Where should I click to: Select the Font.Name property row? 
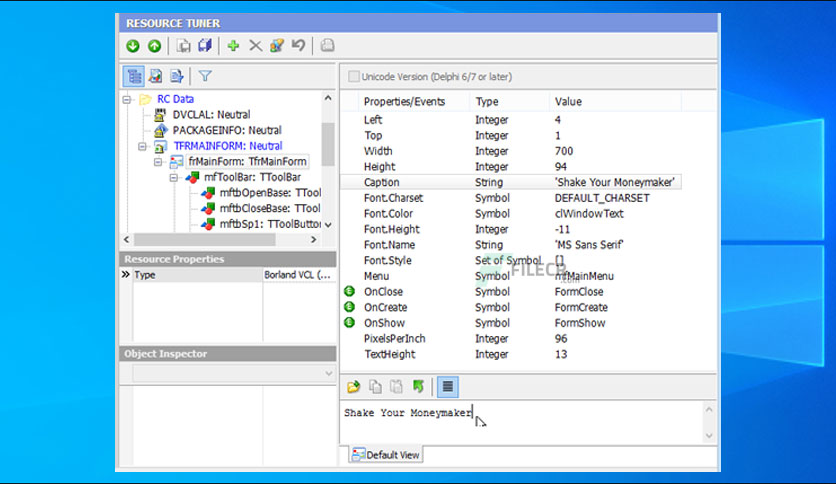click(x=511, y=245)
